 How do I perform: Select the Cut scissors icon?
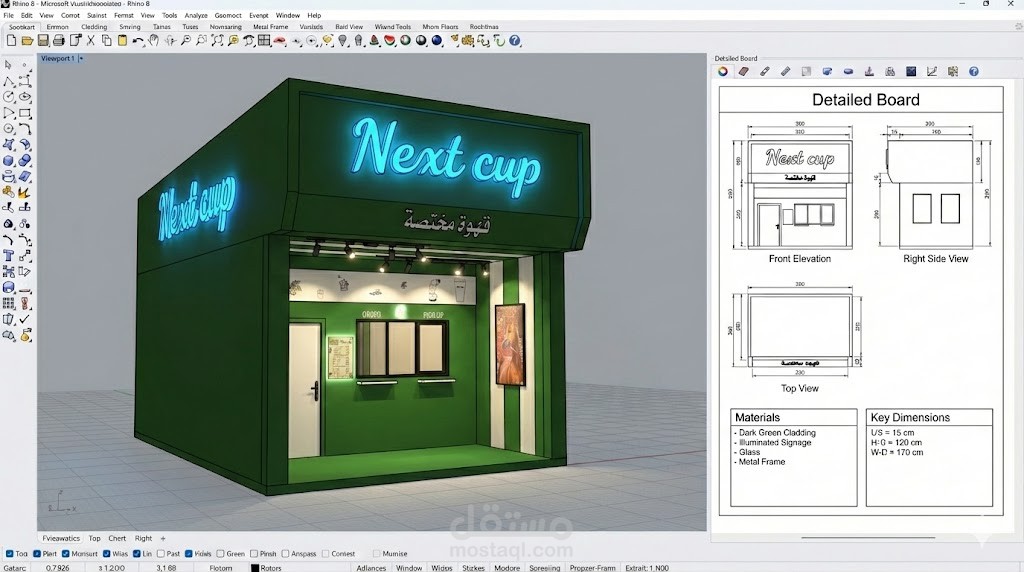pyautogui.click(x=91, y=41)
